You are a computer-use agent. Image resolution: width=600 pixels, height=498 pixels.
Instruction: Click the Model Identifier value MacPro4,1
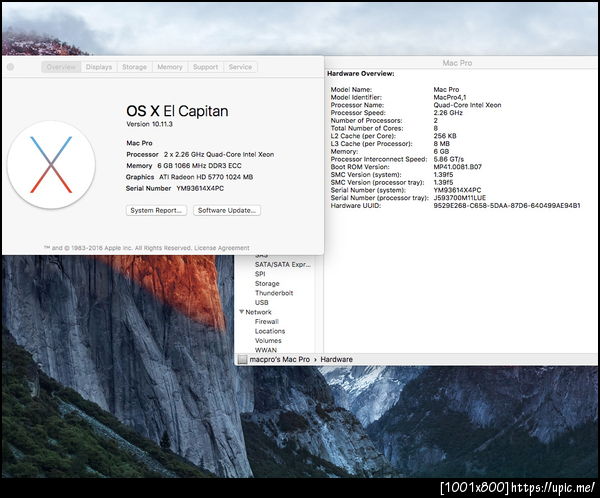pos(450,97)
